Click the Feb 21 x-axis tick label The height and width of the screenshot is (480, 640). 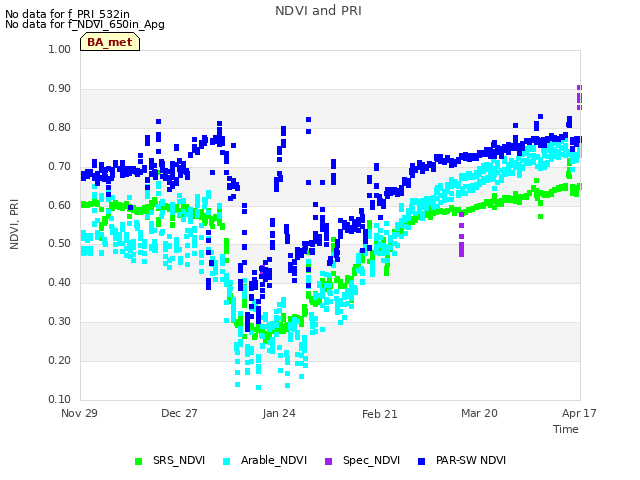click(x=380, y=414)
